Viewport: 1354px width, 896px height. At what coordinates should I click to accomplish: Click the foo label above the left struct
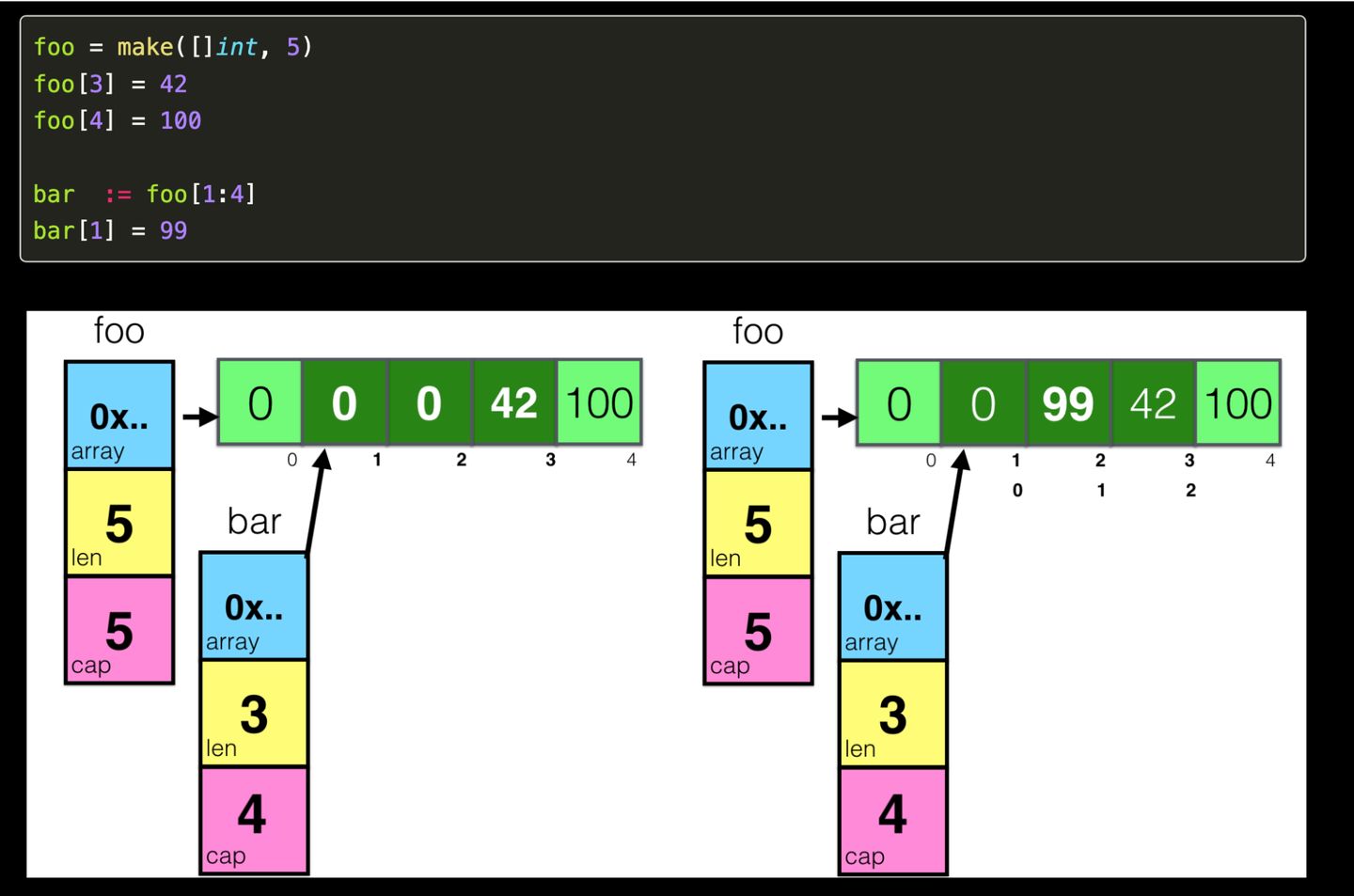118,331
